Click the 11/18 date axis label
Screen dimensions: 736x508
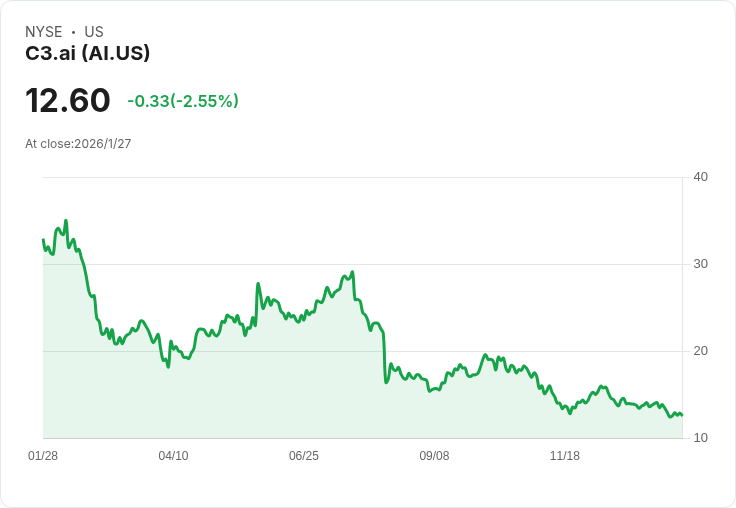click(565, 456)
